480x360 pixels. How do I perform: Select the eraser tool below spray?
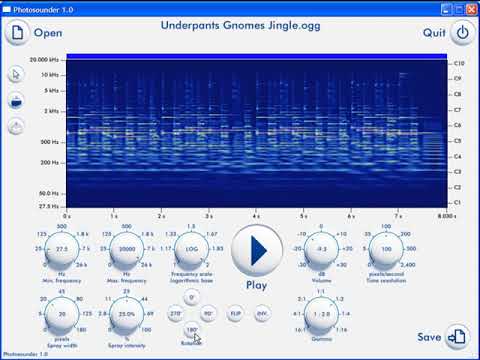pyautogui.click(x=16, y=127)
